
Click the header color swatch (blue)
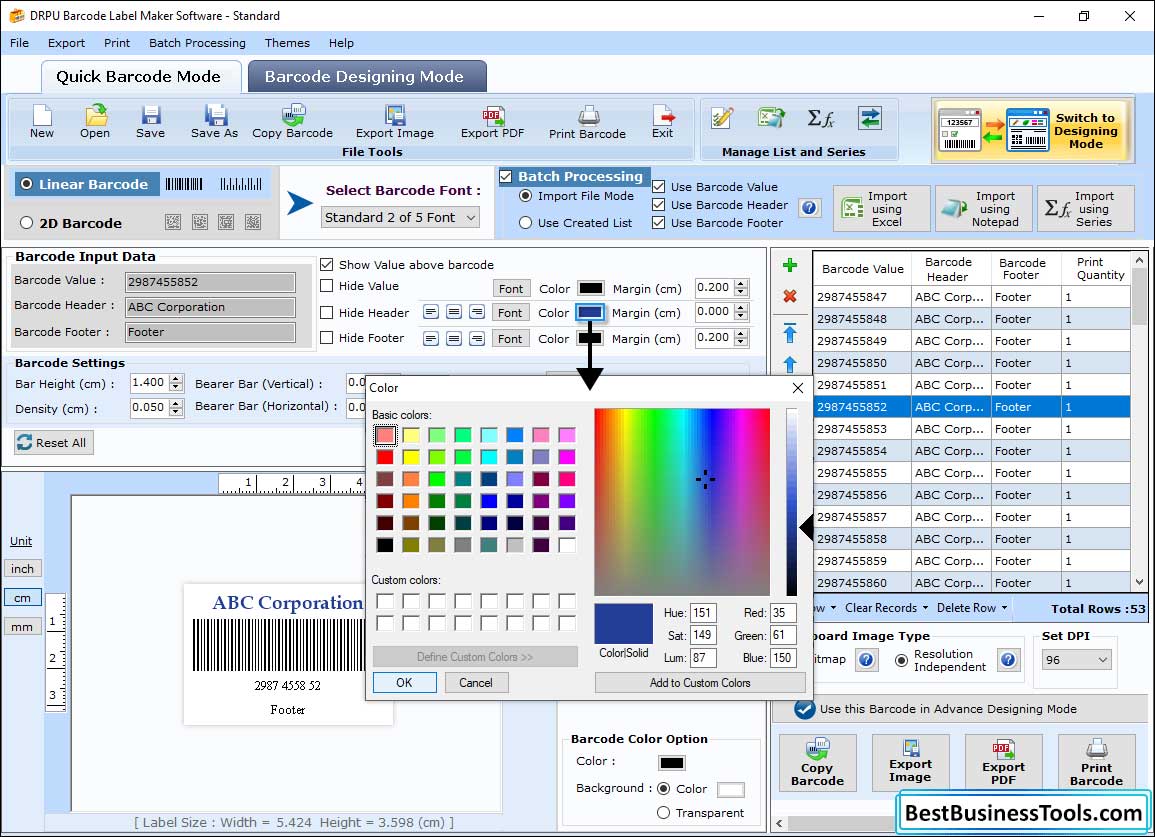click(x=590, y=312)
